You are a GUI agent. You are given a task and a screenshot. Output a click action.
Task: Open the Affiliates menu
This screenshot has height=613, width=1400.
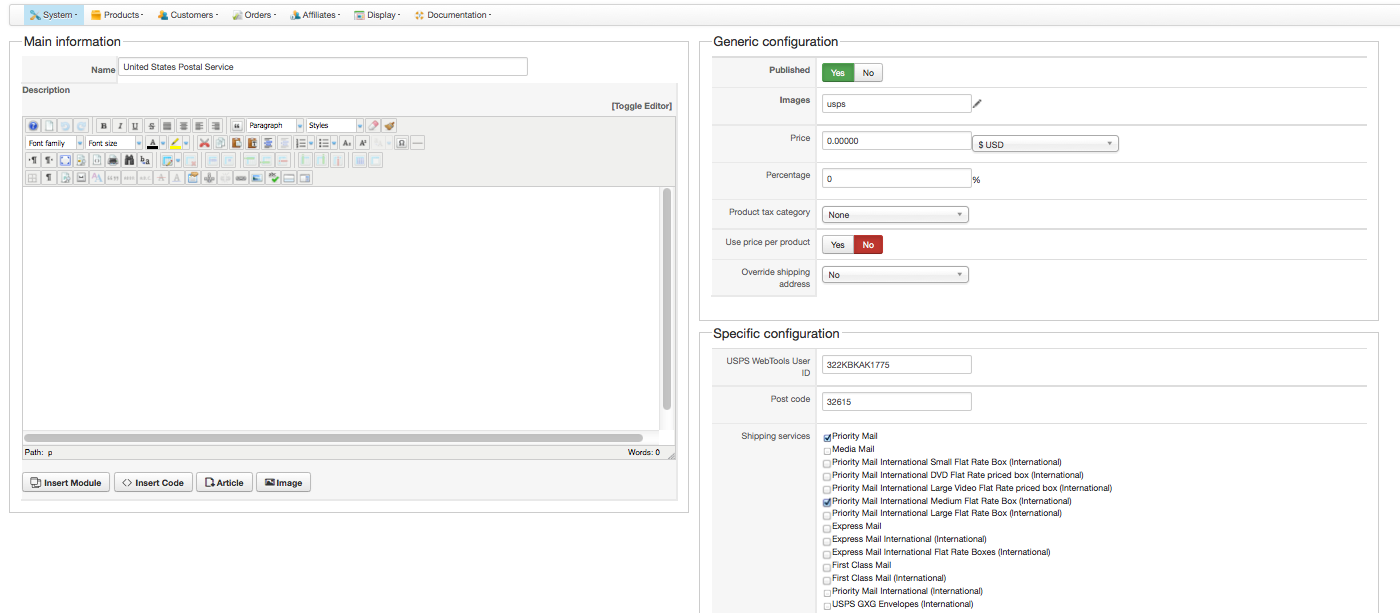coord(315,15)
